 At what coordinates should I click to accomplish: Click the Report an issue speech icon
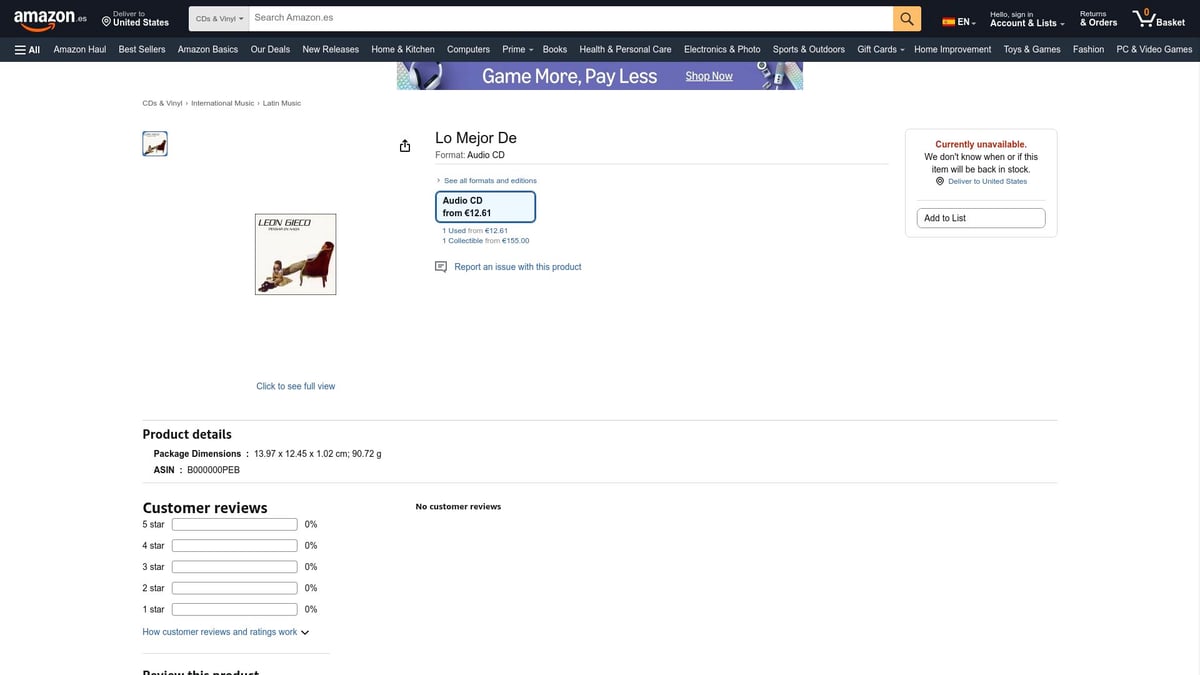(x=441, y=267)
